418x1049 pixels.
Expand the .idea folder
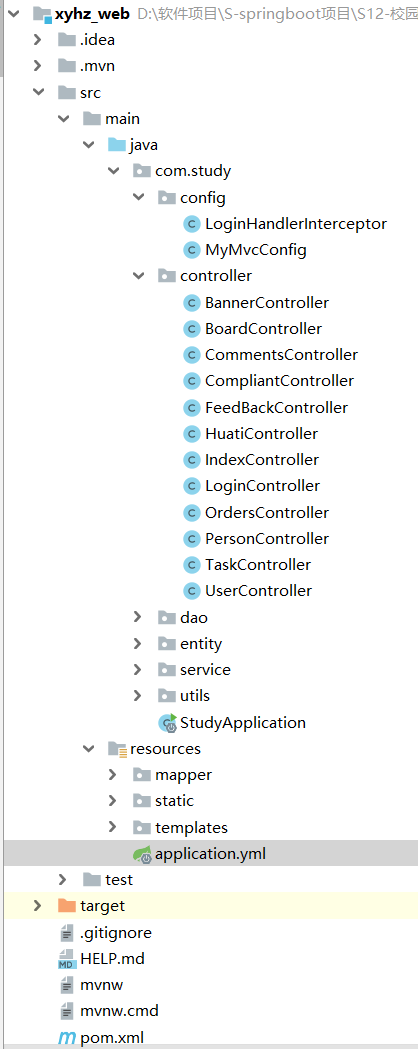[38, 39]
